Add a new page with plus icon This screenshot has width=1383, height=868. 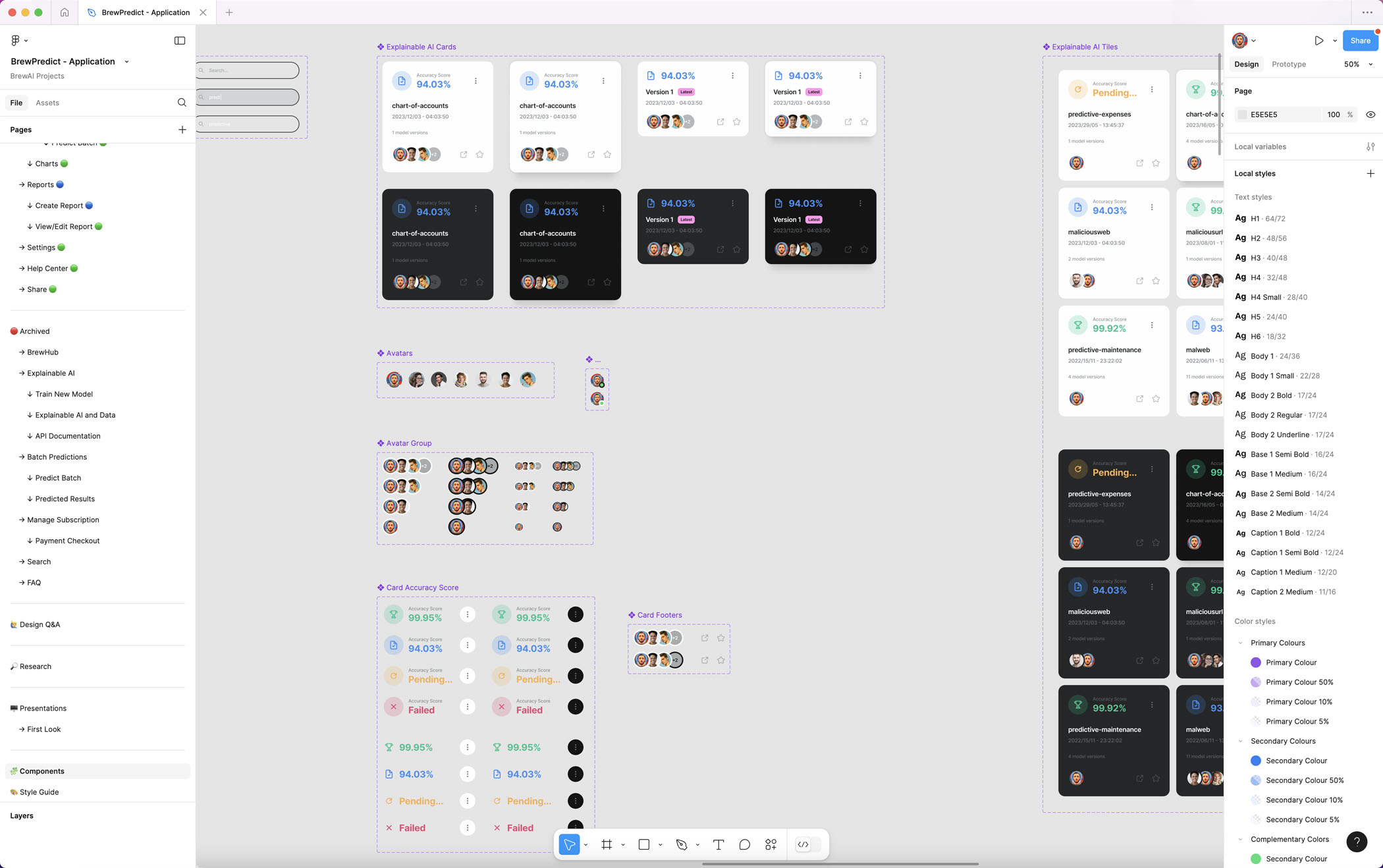point(182,130)
